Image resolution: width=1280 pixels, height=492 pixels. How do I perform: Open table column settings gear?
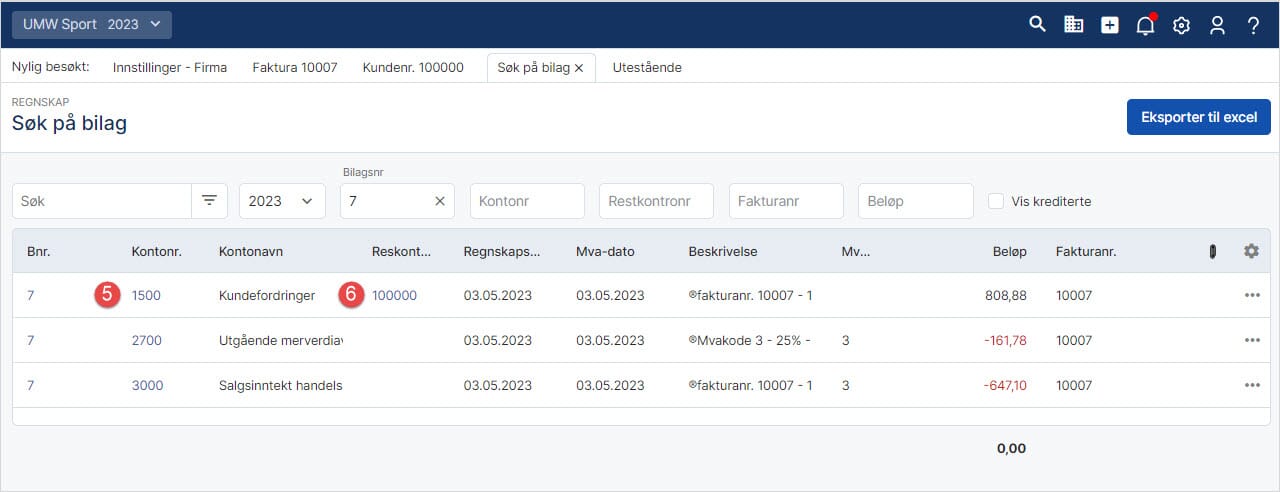pos(1251,251)
